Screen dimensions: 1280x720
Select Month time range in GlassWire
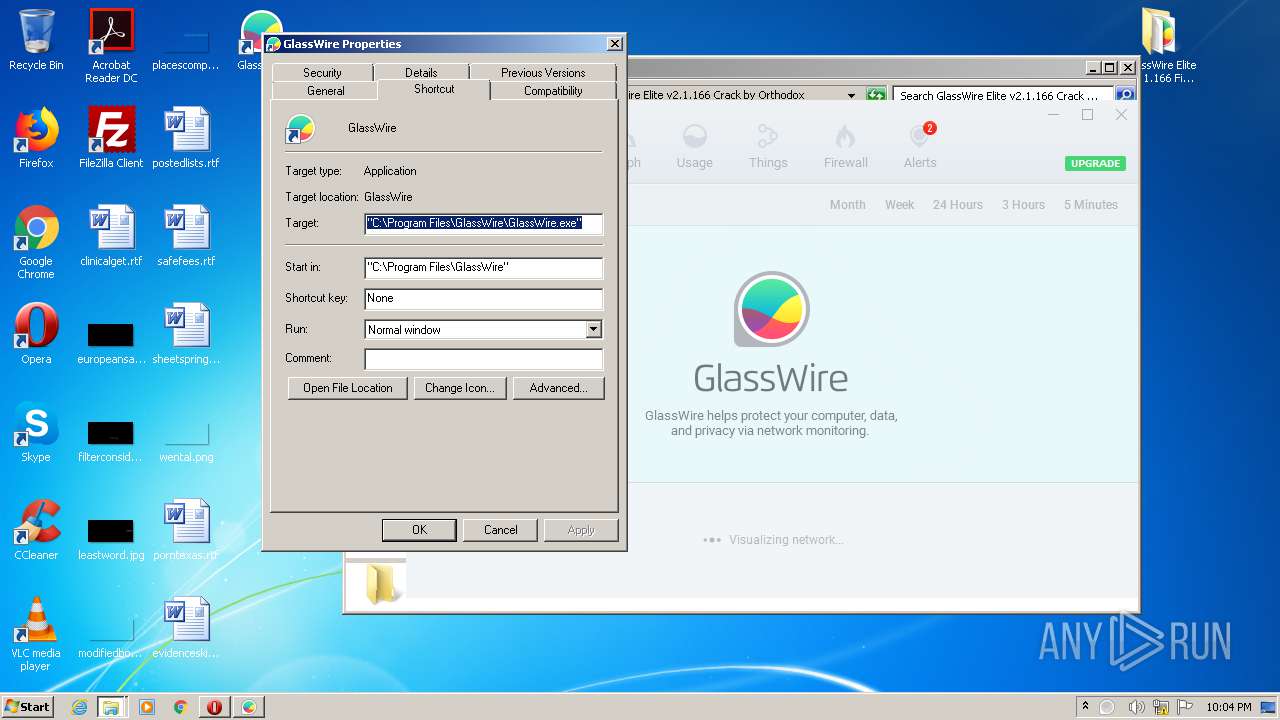point(847,204)
